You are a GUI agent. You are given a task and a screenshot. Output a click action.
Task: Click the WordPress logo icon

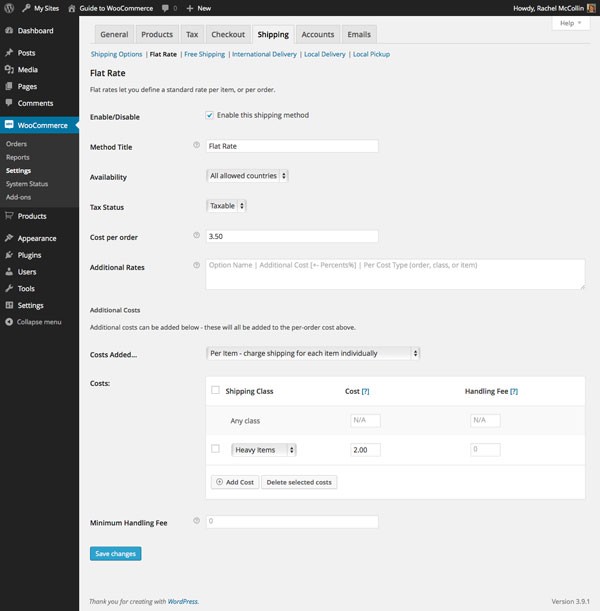click(9, 8)
